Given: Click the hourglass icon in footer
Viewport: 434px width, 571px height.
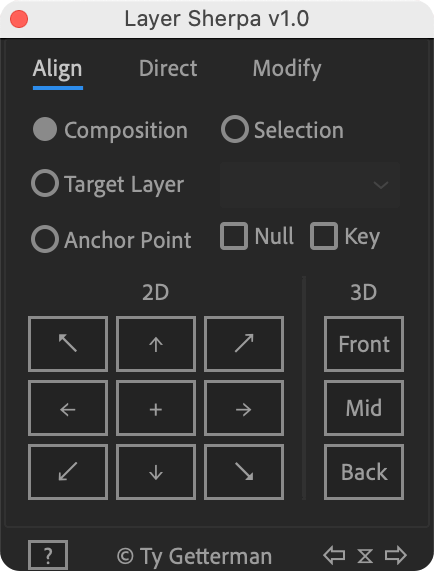Looking at the screenshot, I should tap(365, 556).
